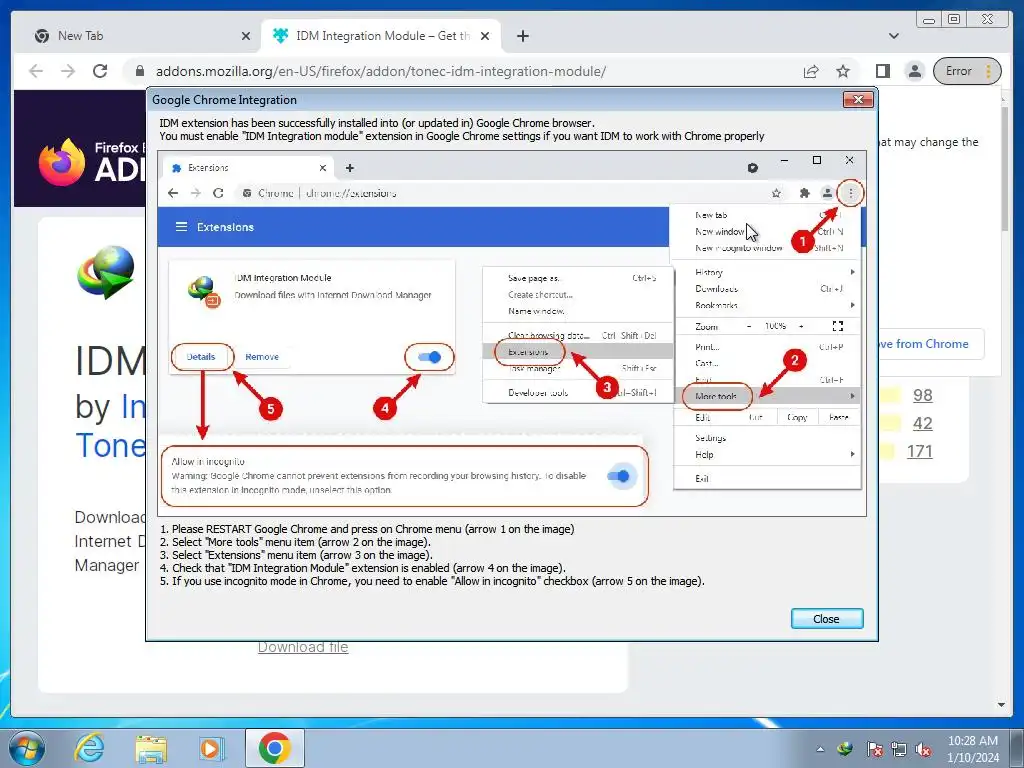
Task: Follow the Download file link
Action: 303,647
